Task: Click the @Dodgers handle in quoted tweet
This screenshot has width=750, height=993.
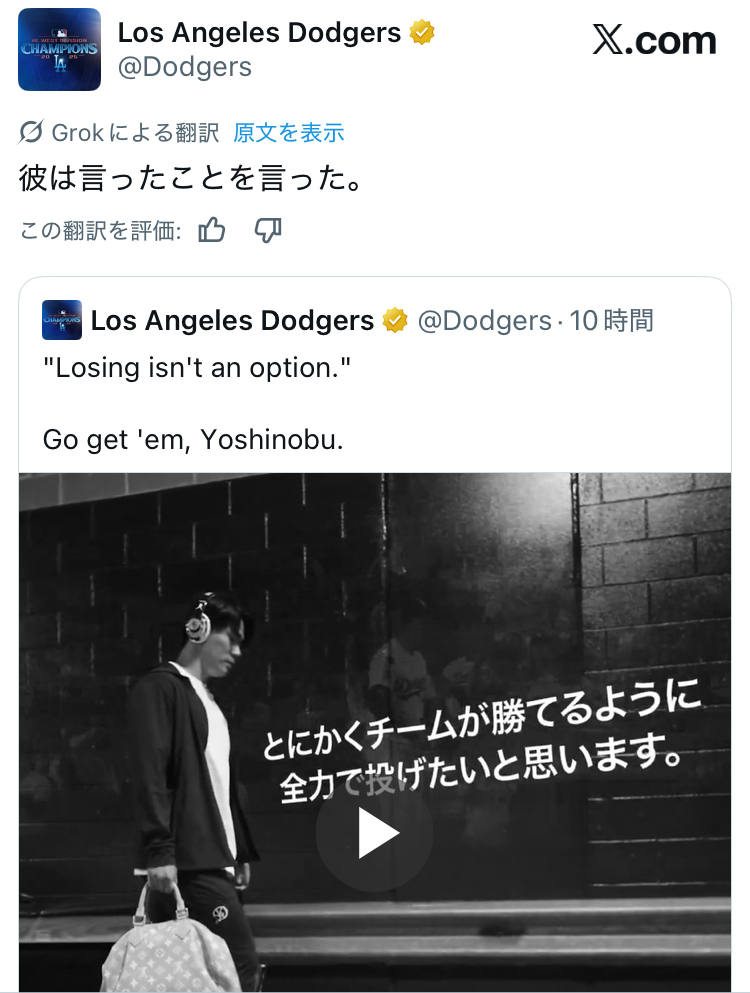Action: point(485,321)
